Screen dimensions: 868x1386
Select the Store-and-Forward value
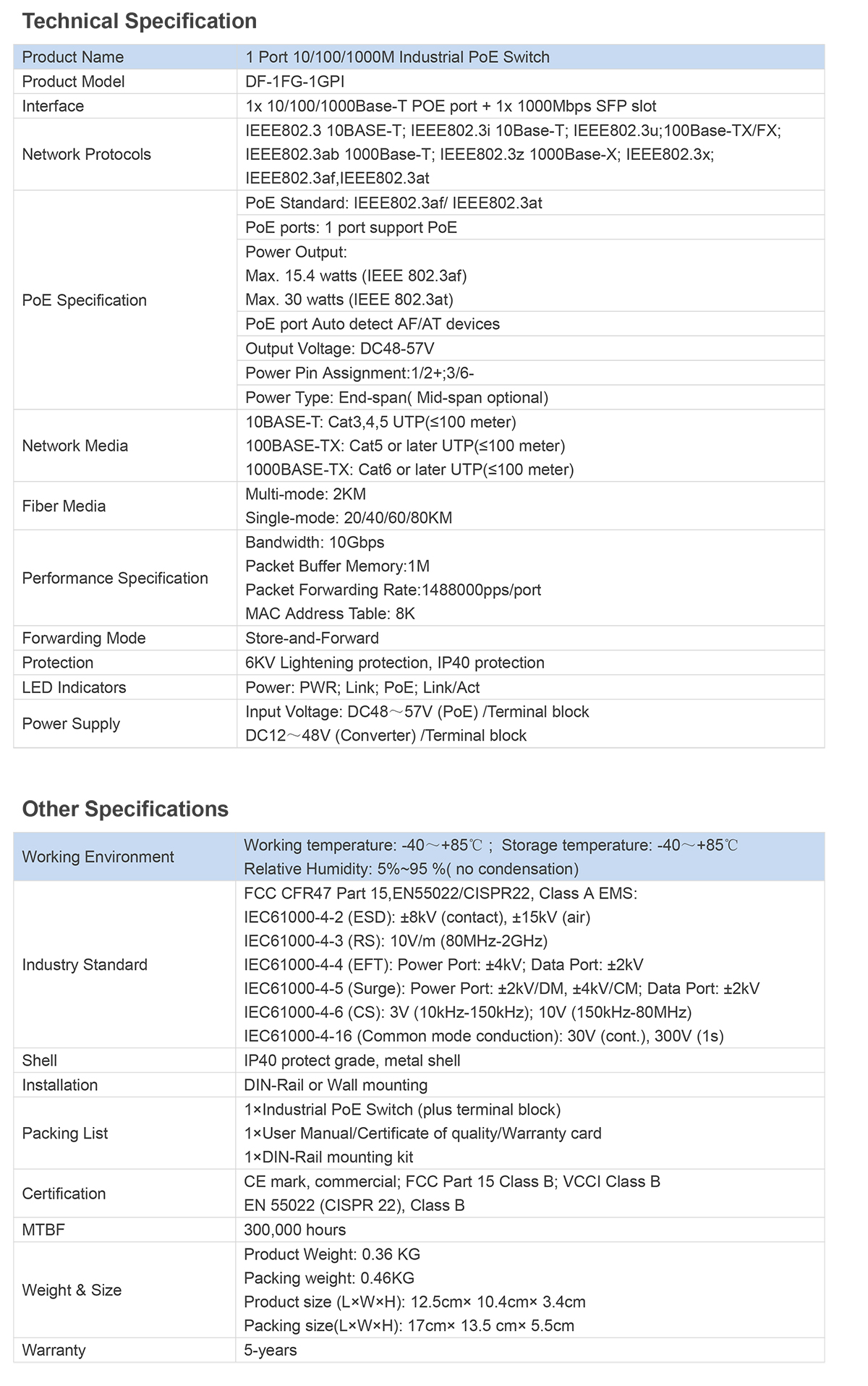coord(312,638)
